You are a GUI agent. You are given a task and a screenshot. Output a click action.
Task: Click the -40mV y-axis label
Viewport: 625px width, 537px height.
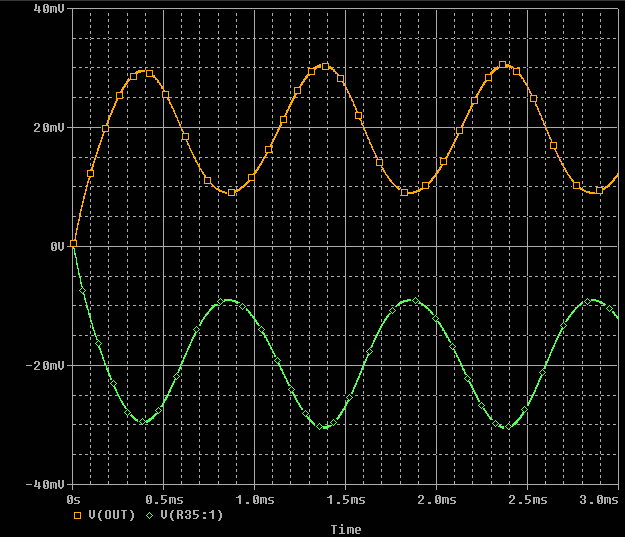pos(45,484)
